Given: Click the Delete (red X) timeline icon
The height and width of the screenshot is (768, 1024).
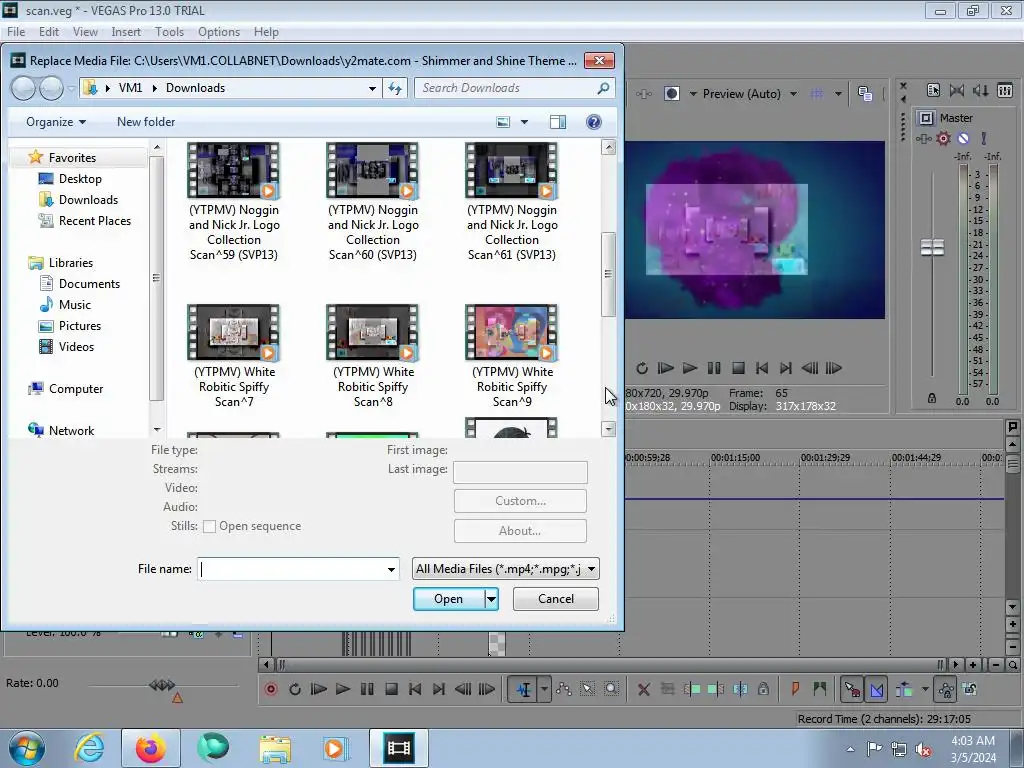Looking at the screenshot, I should click(643, 689).
